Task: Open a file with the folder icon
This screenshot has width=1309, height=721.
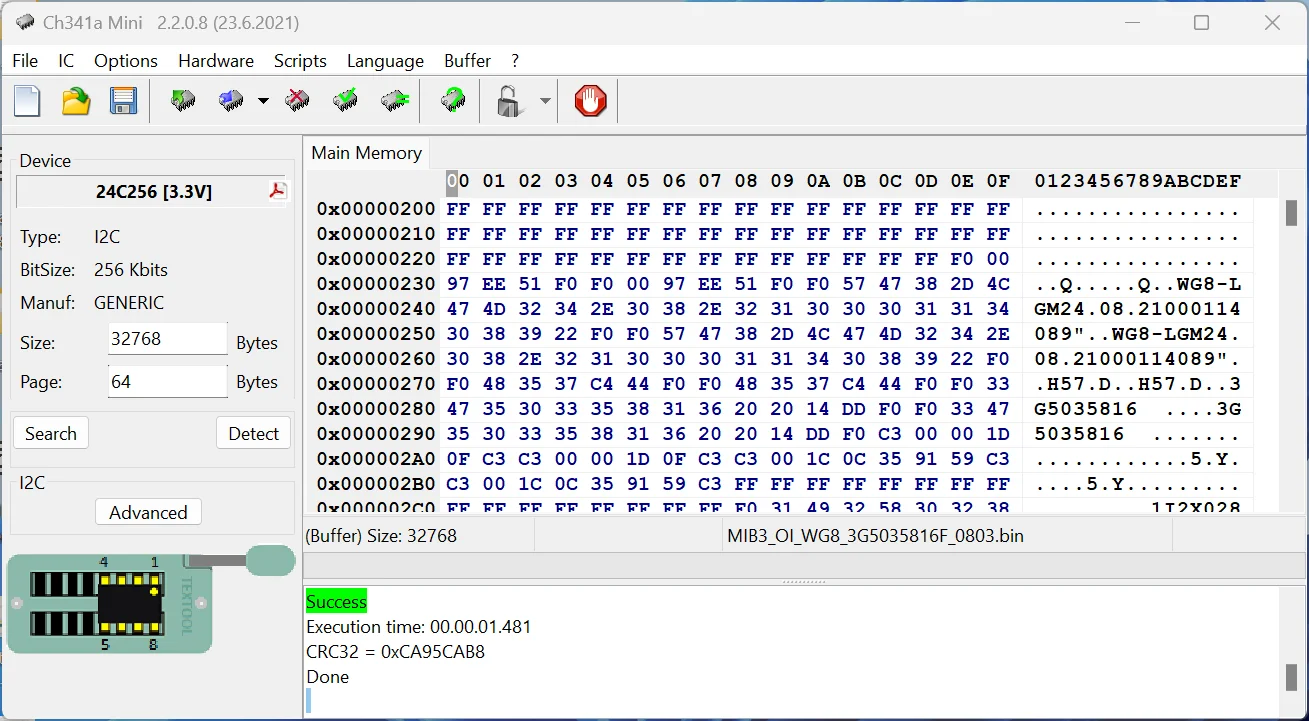Action: [x=76, y=101]
